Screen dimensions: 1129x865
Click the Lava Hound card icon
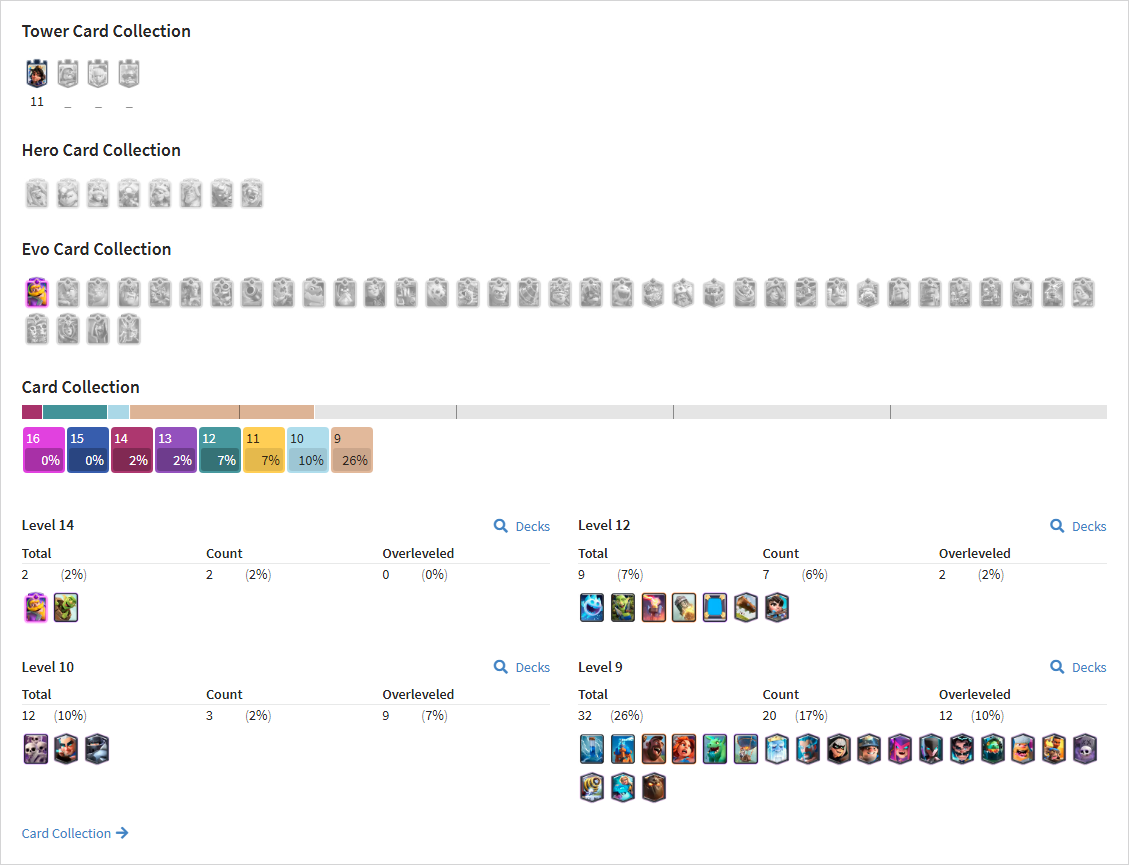click(x=654, y=787)
